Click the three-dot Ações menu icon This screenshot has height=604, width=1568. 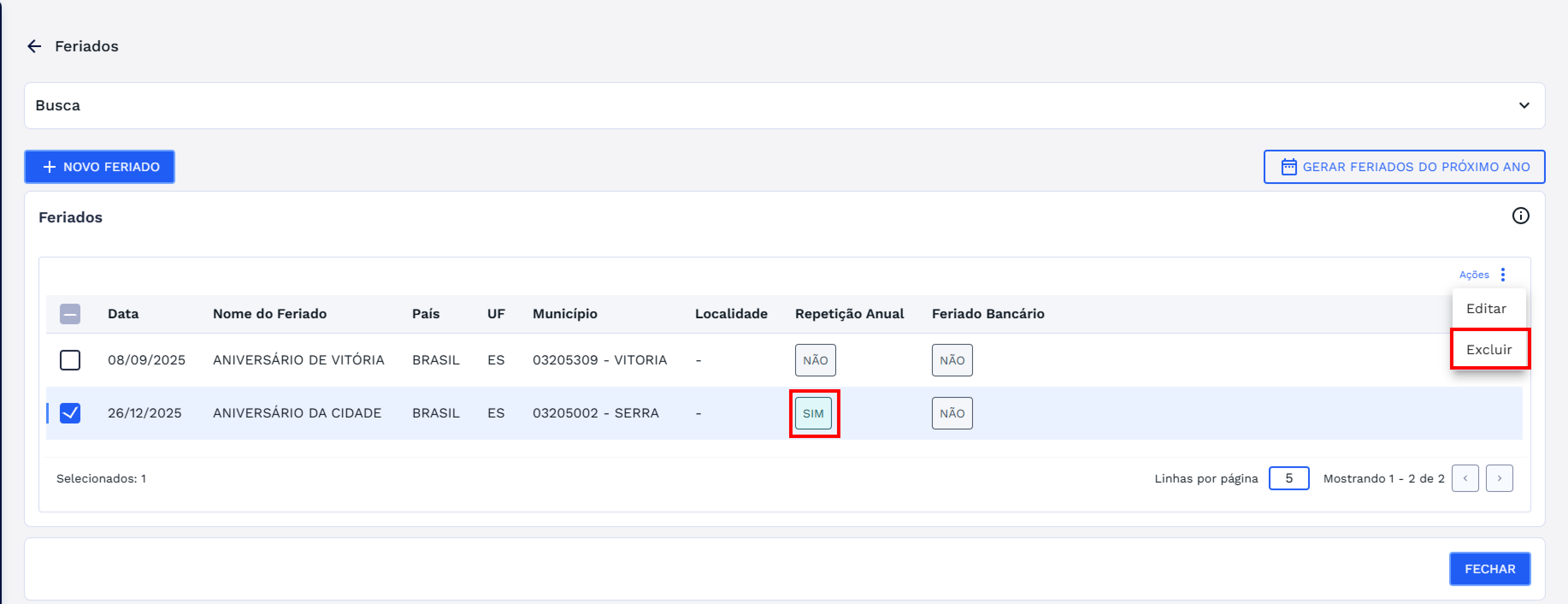point(1502,275)
